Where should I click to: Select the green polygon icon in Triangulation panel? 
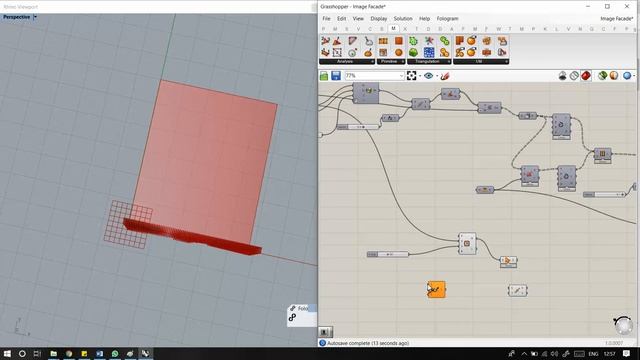pos(413,40)
